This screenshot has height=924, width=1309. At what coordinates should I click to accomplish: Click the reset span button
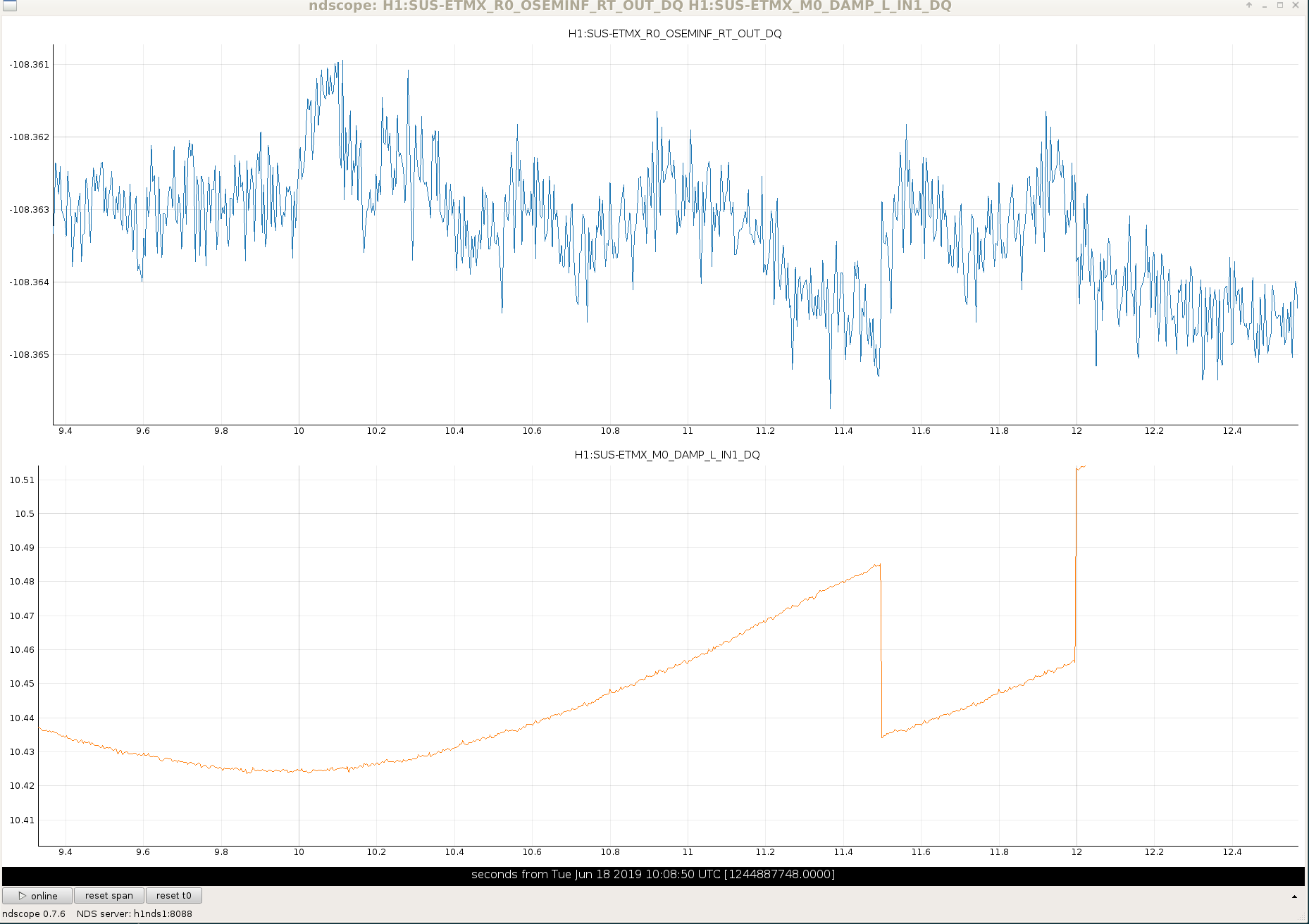click(x=109, y=896)
